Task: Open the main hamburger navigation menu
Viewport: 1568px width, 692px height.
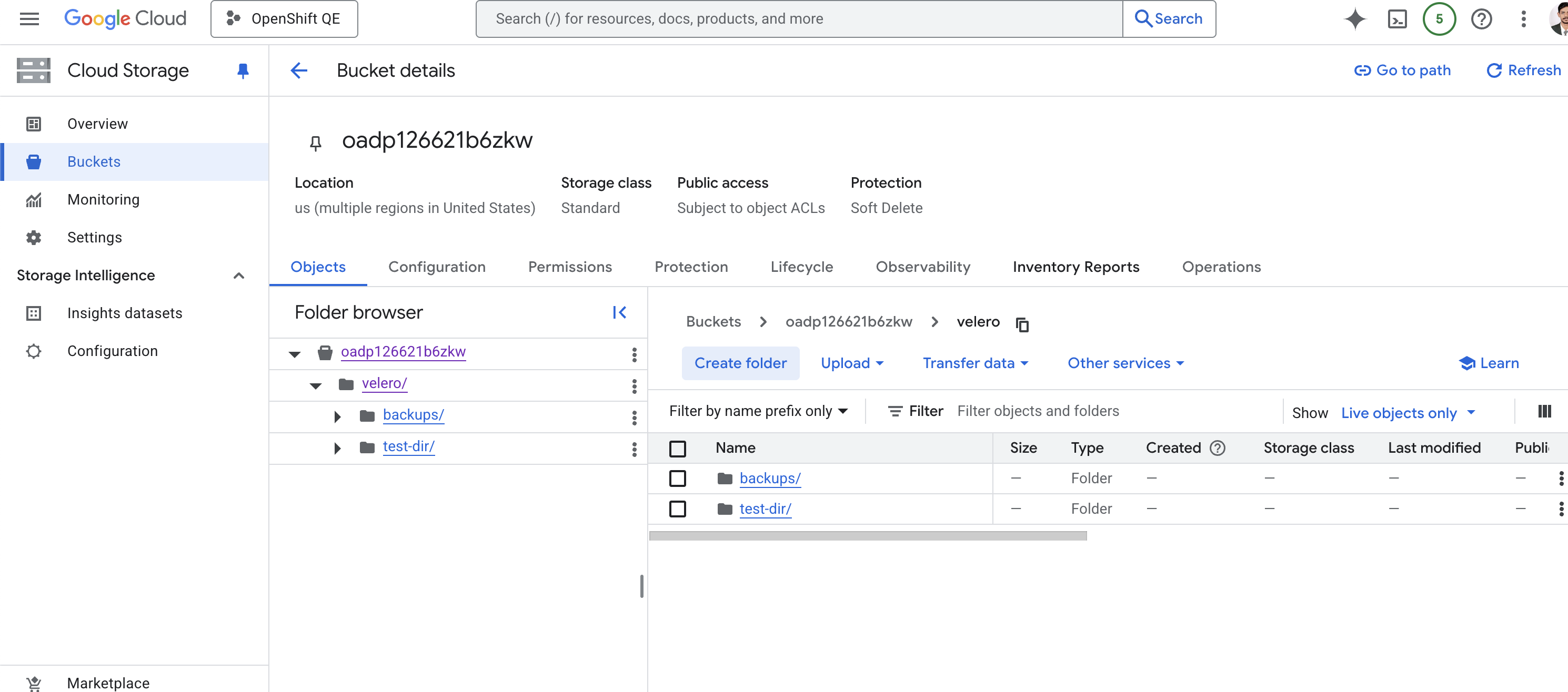Action: [29, 19]
